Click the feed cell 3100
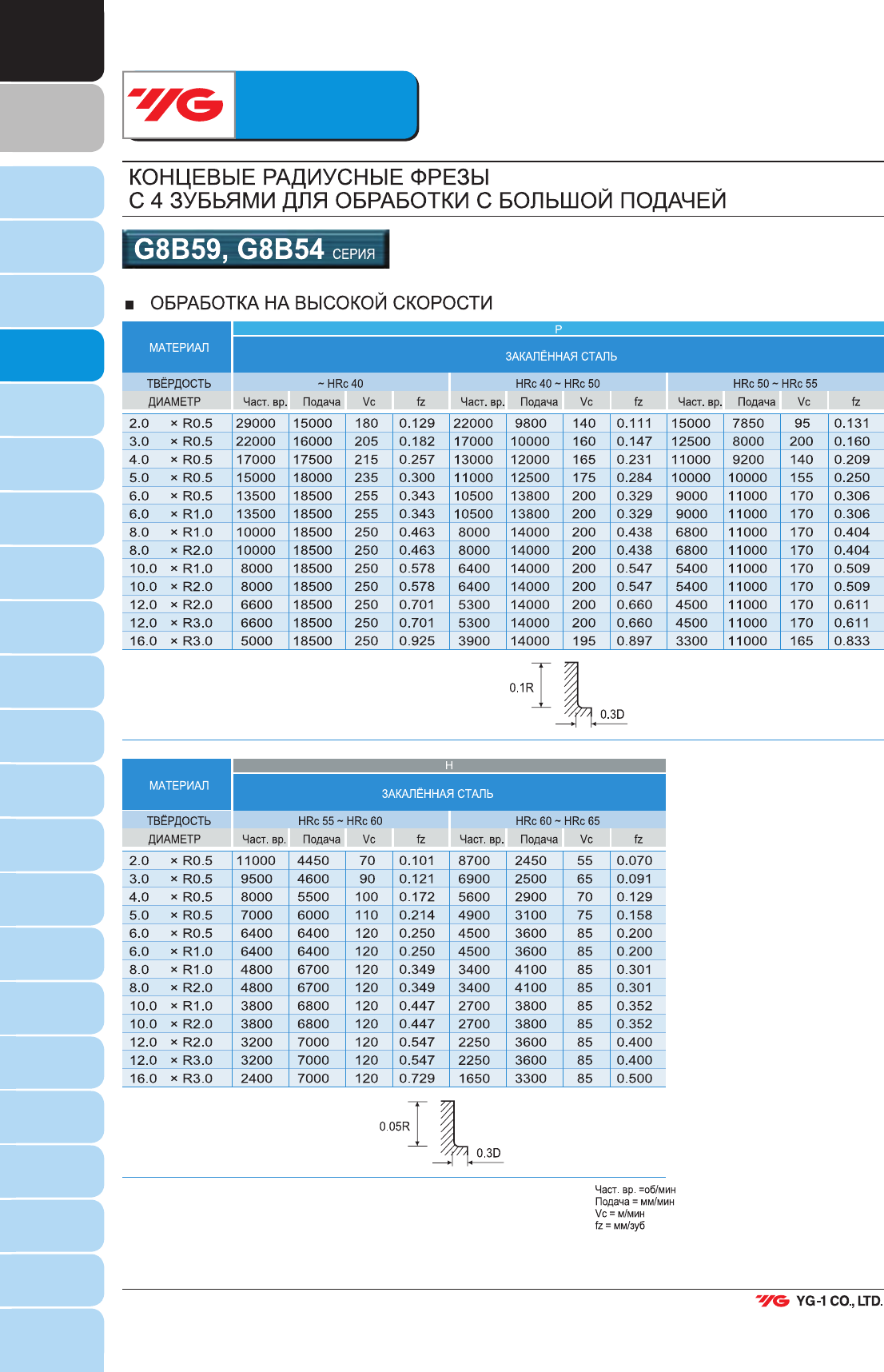 pos(531,915)
